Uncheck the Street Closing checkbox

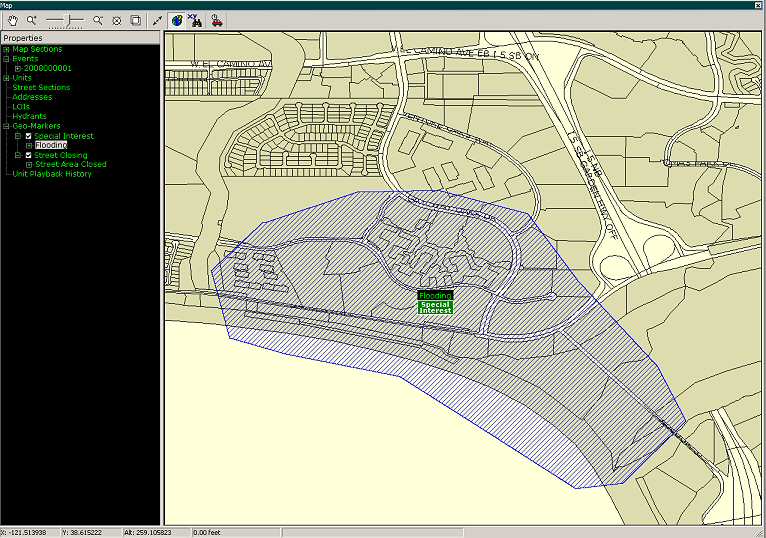coord(29,155)
